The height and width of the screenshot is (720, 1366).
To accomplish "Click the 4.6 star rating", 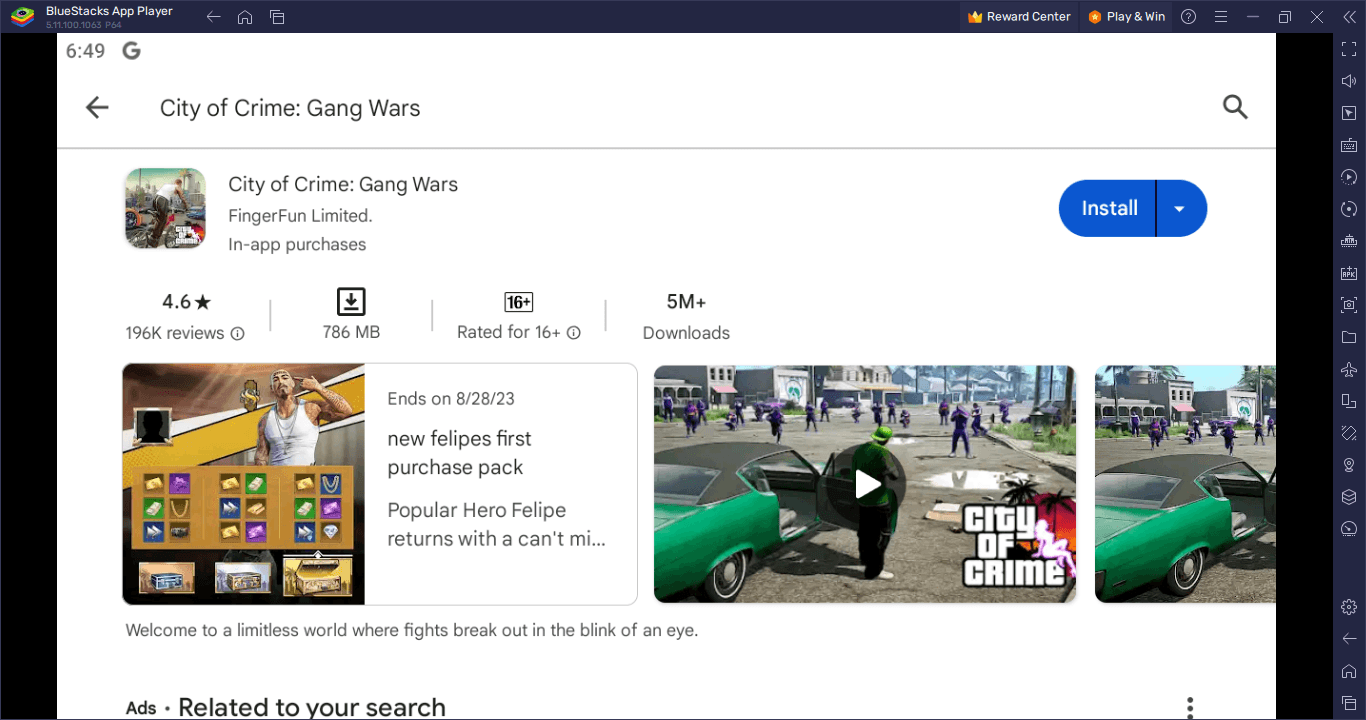I will click(x=186, y=302).
